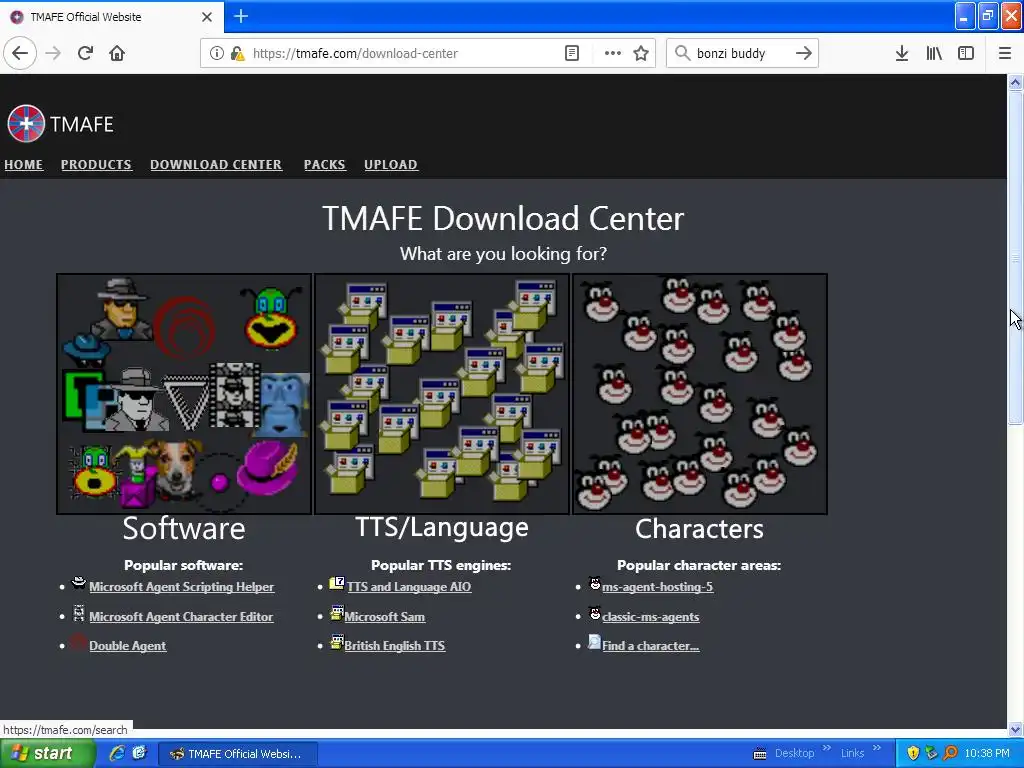
Task: Open the Double Agent link
Action: [x=127, y=645]
